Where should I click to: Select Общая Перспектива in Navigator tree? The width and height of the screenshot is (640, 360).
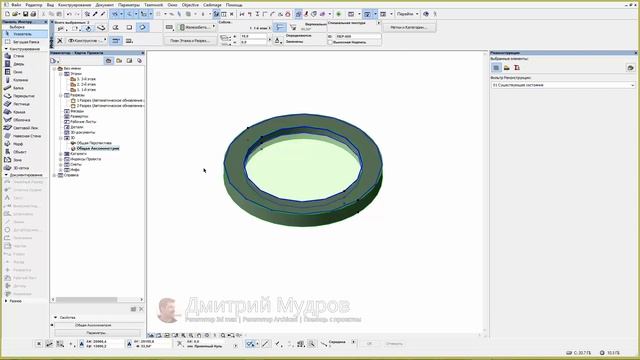click(94, 143)
